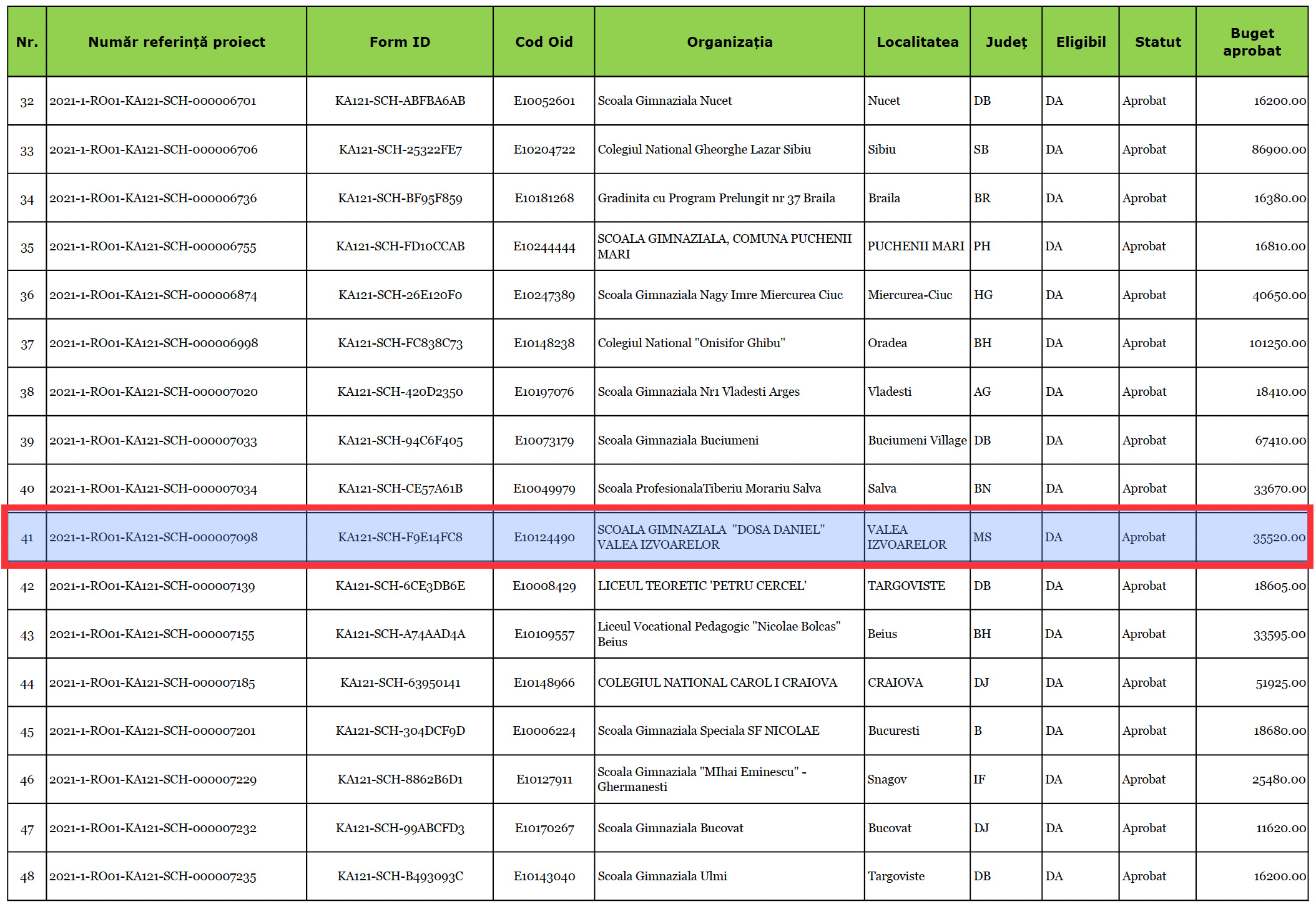Select budget value 101250.00

1277,343
